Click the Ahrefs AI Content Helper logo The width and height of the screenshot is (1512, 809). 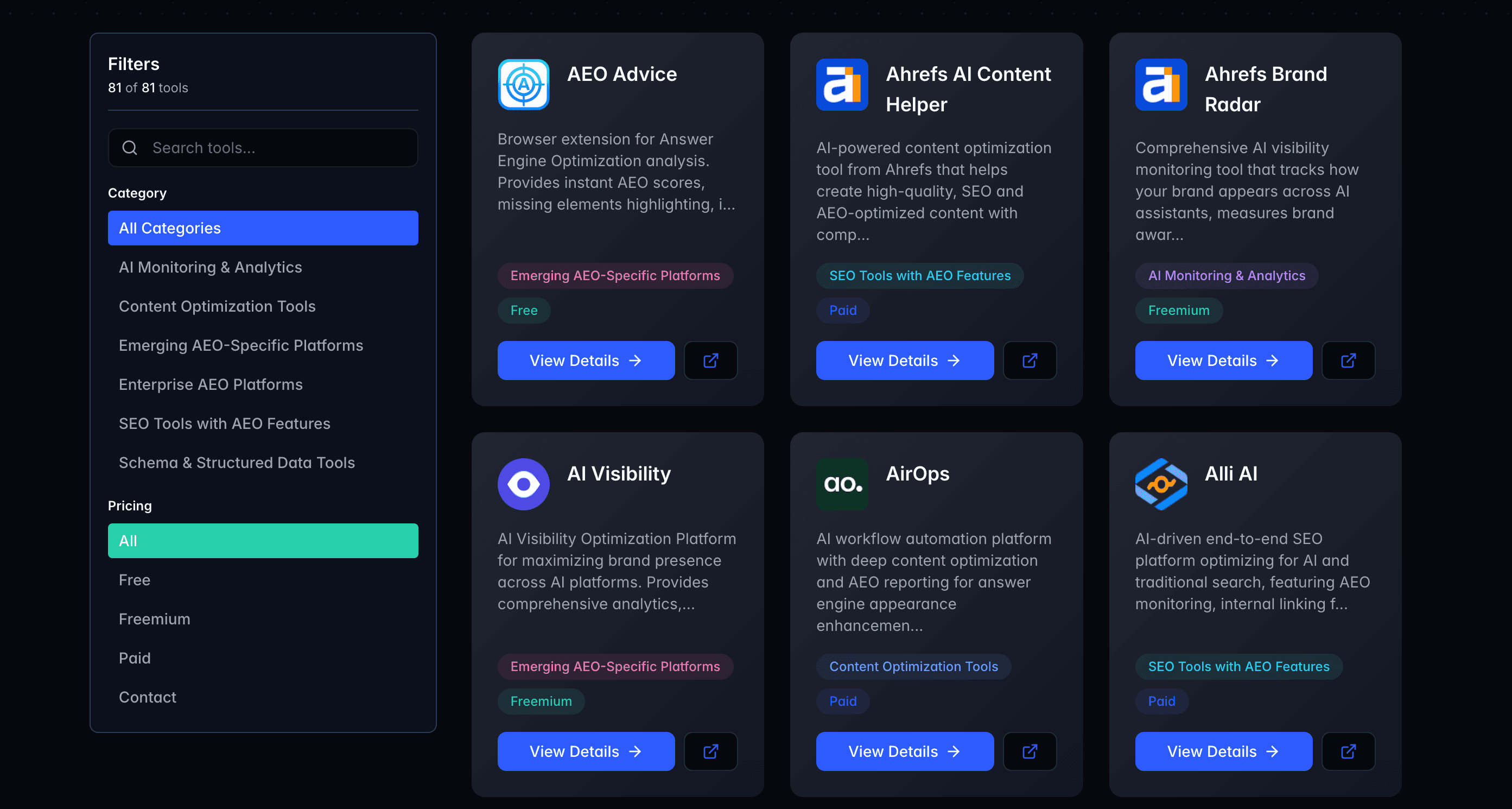(842, 84)
